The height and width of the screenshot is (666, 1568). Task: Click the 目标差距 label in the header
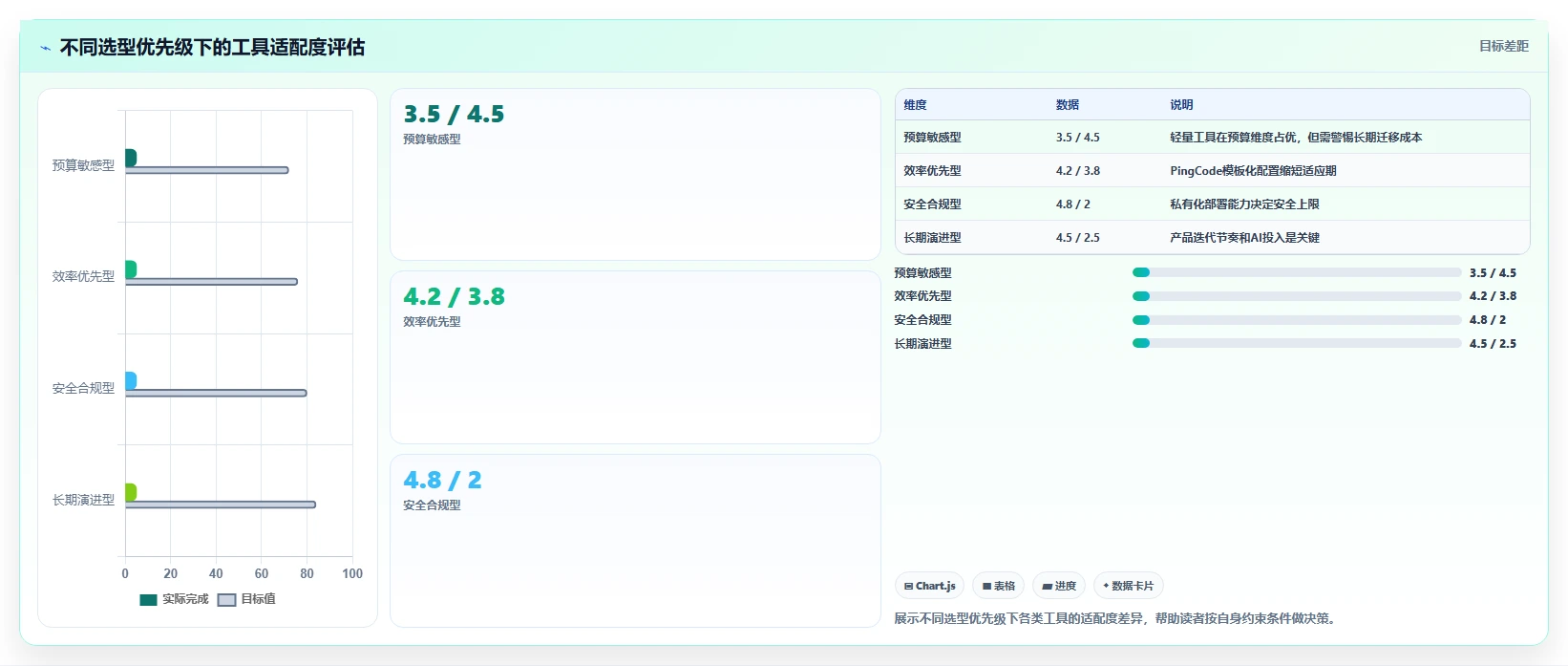tap(1503, 46)
